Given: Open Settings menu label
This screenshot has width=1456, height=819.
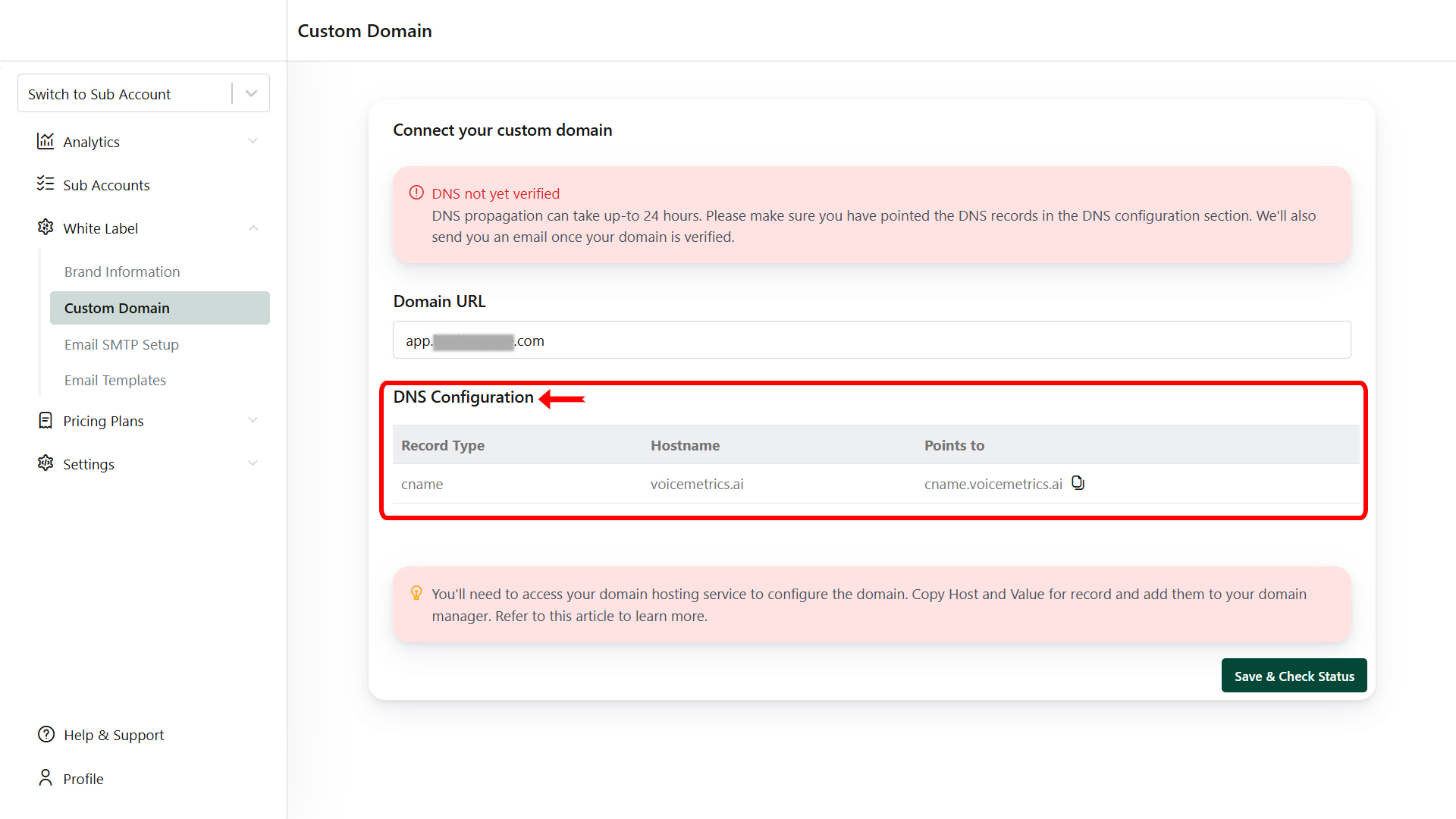Looking at the screenshot, I should point(89,464).
